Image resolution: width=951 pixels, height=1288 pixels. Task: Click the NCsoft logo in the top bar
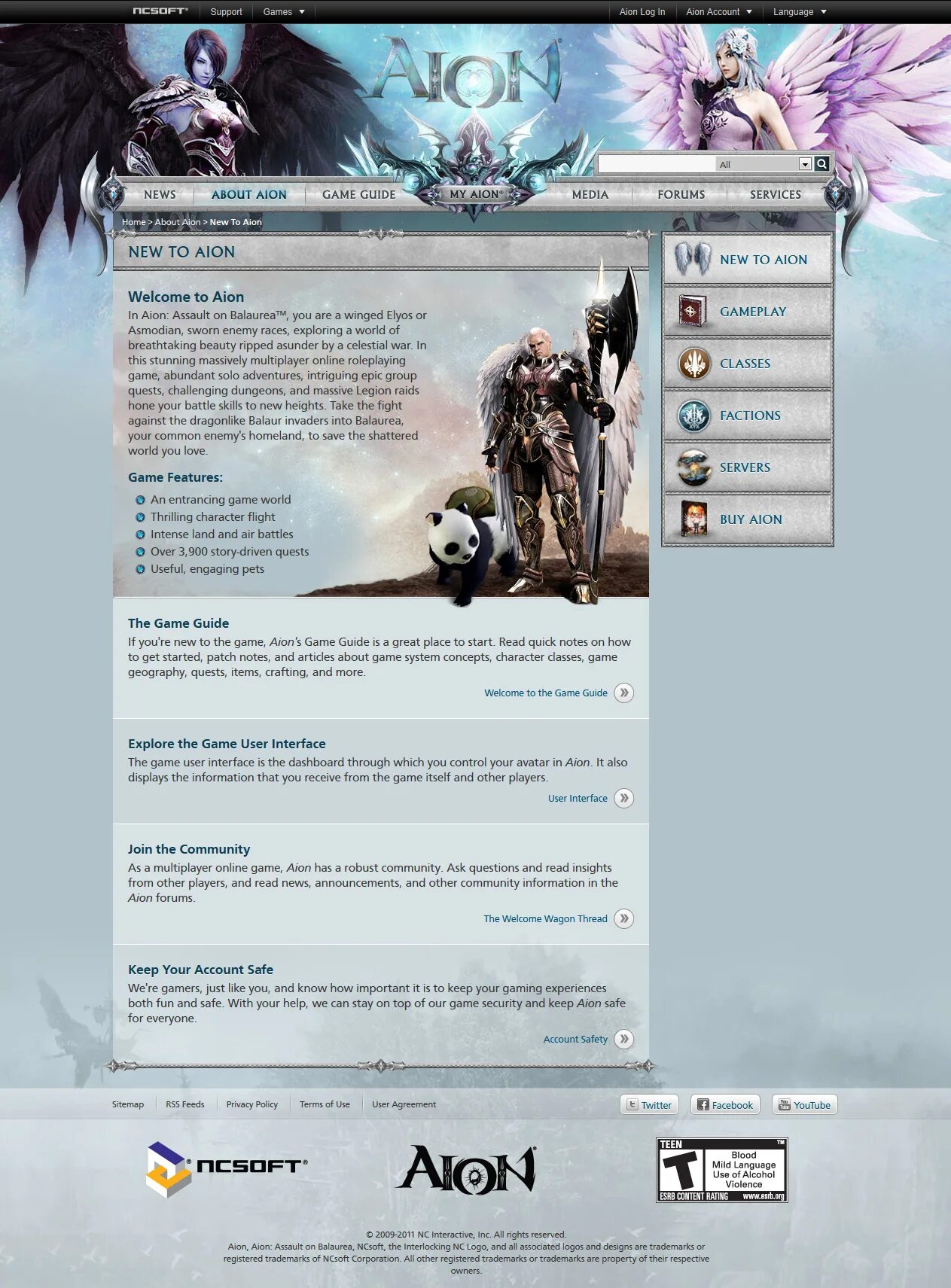pyautogui.click(x=160, y=11)
